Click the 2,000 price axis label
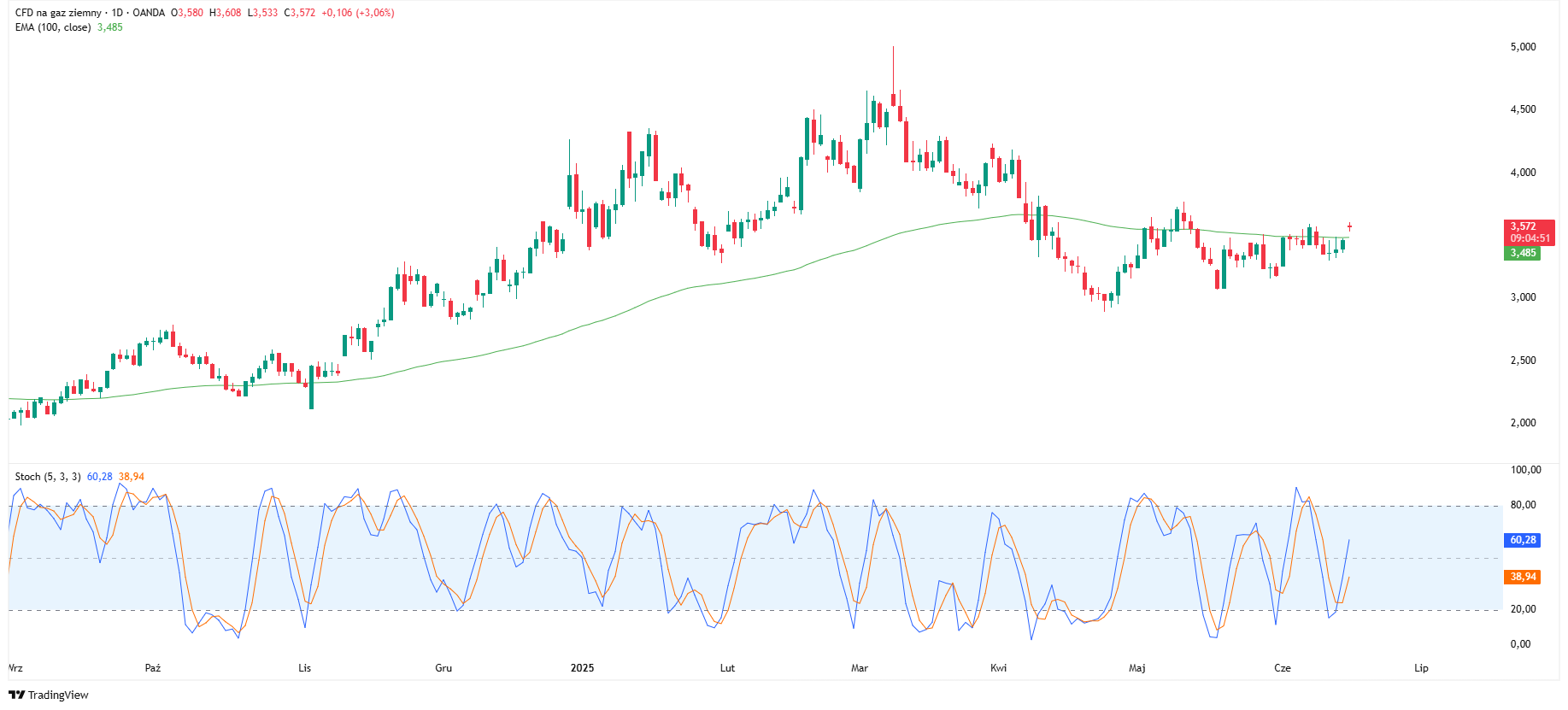 coord(1524,423)
